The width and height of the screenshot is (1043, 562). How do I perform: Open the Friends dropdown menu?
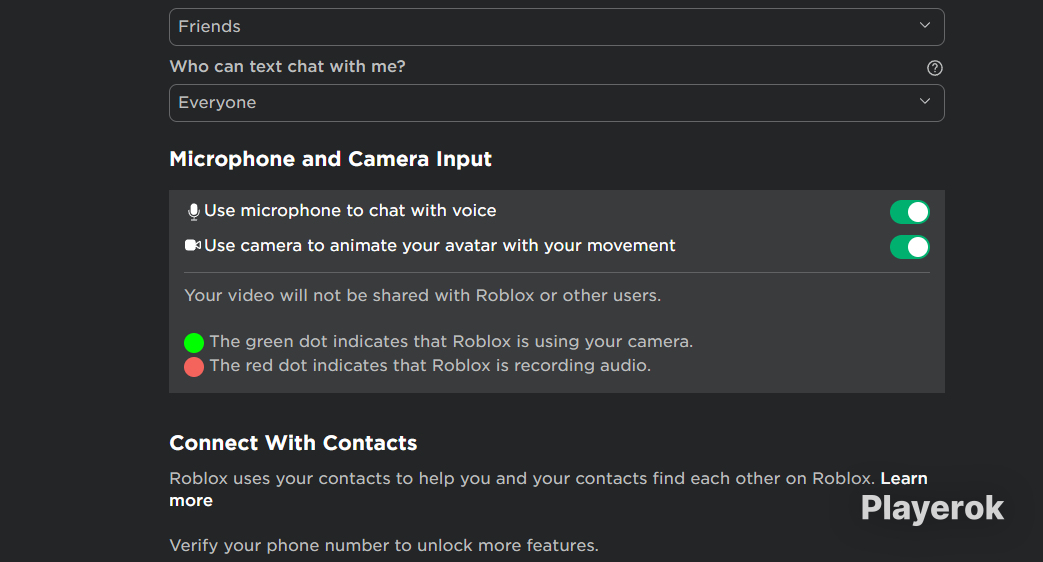tap(557, 27)
